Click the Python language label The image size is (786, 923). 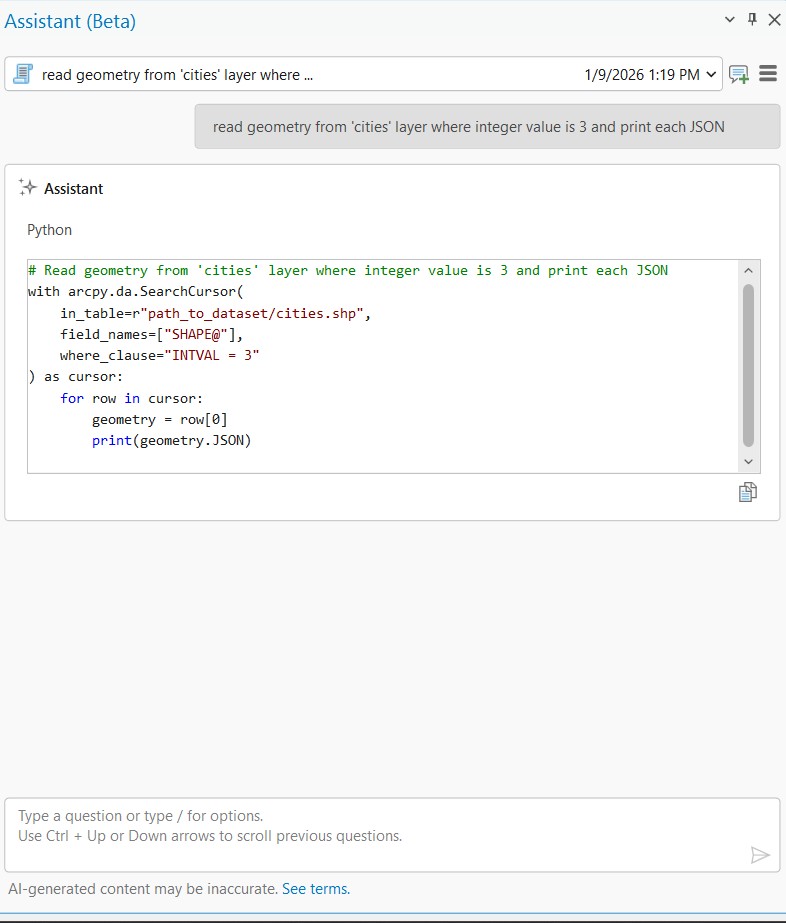50,230
